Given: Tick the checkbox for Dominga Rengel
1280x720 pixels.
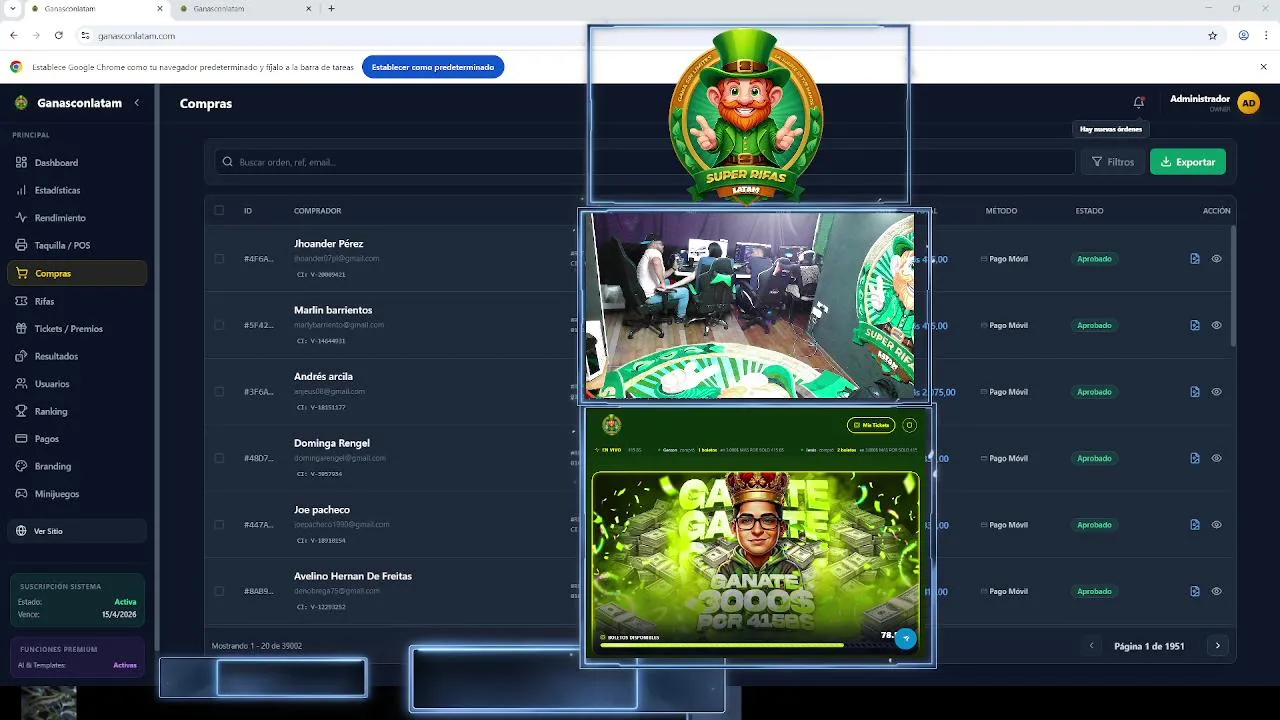Looking at the screenshot, I should [x=219, y=458].
